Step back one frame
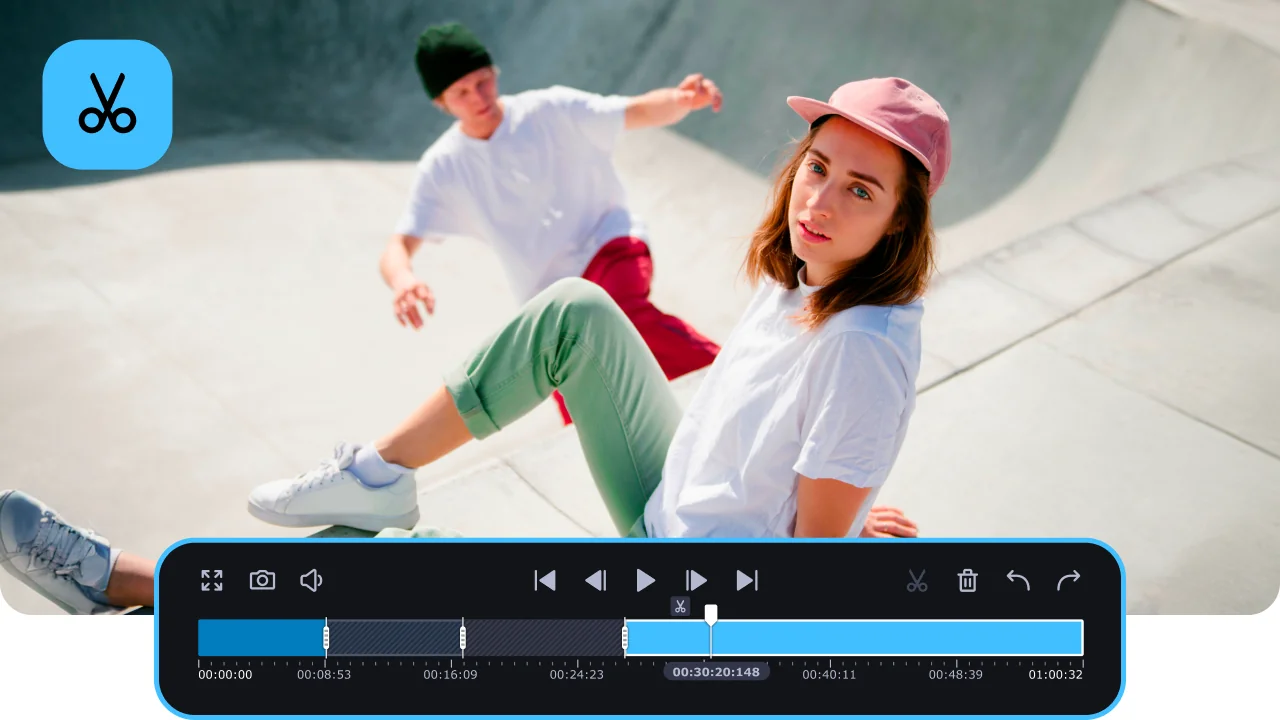Viewport: 1280px width, 720px height. pyautogui.click(x=595, y=580)
